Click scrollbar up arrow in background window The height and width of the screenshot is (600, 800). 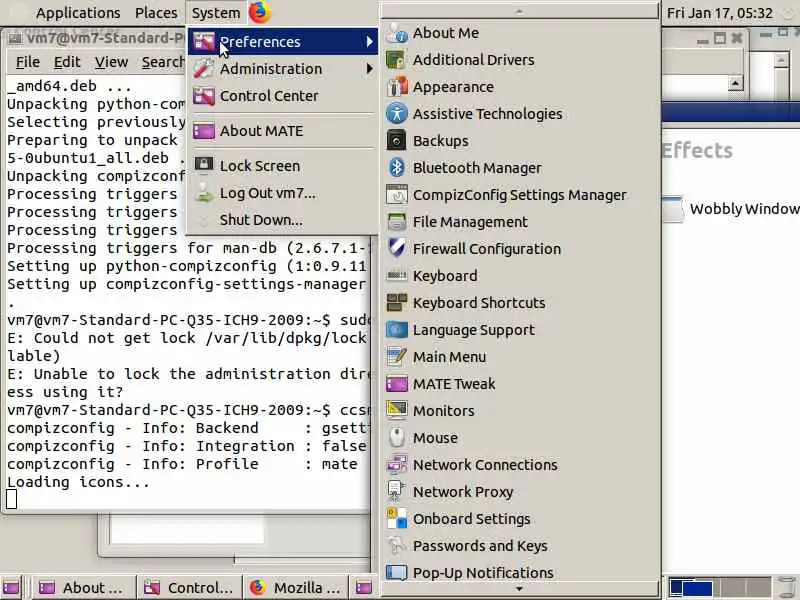coord(735,83)
